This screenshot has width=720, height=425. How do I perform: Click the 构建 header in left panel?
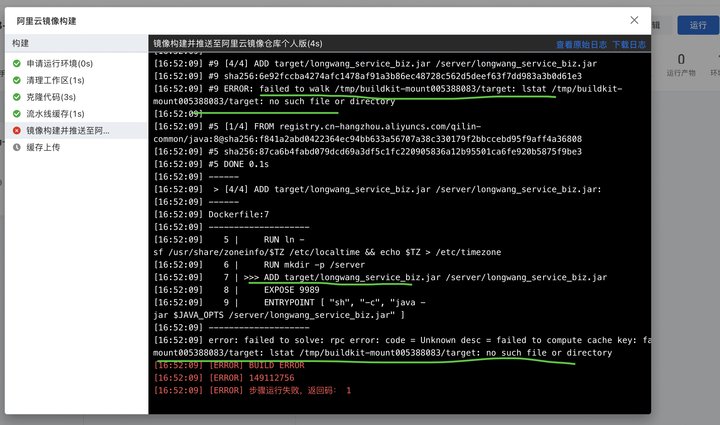click(20, 43)
